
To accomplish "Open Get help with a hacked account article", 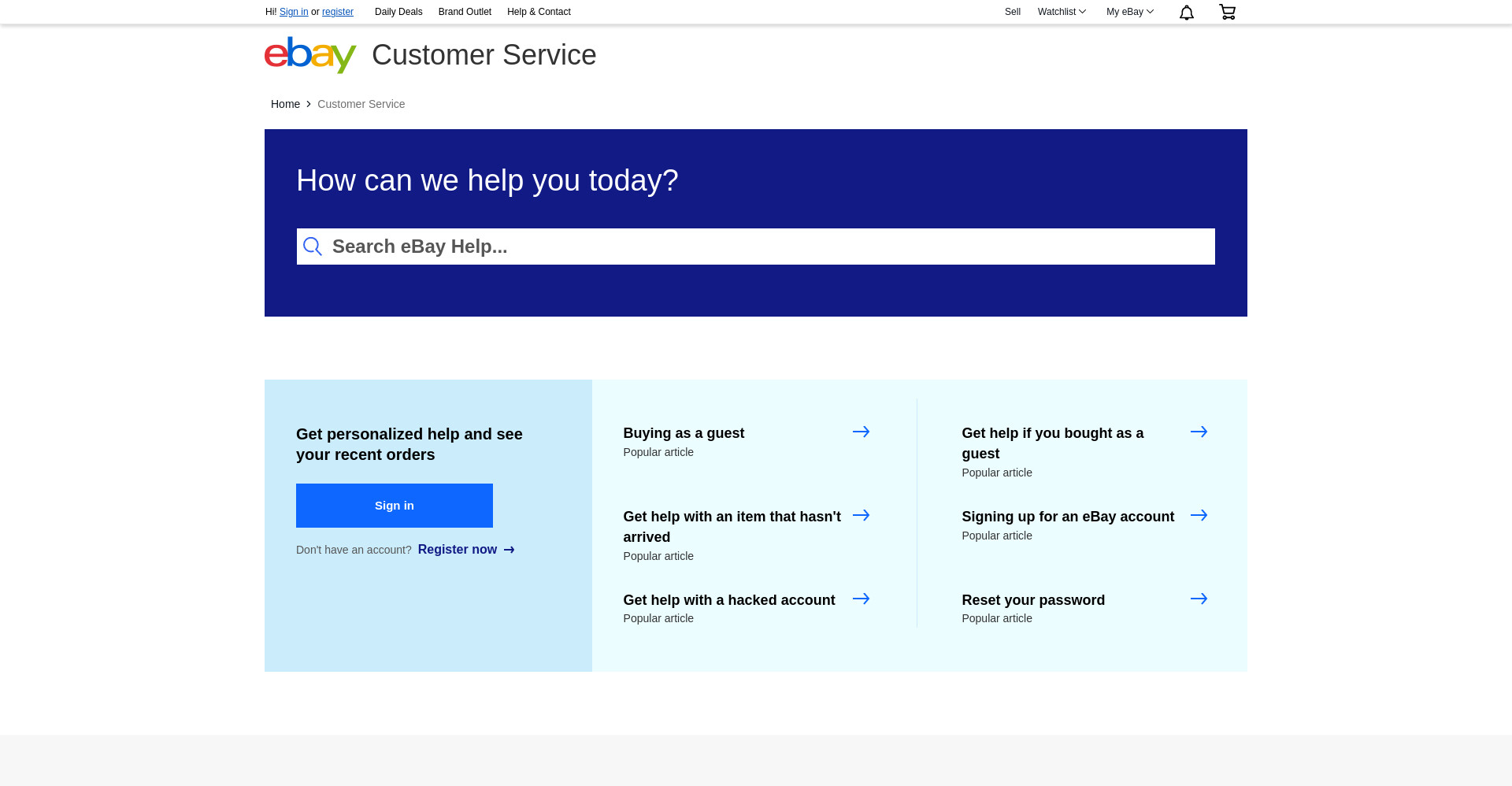I will coord(729,600).
